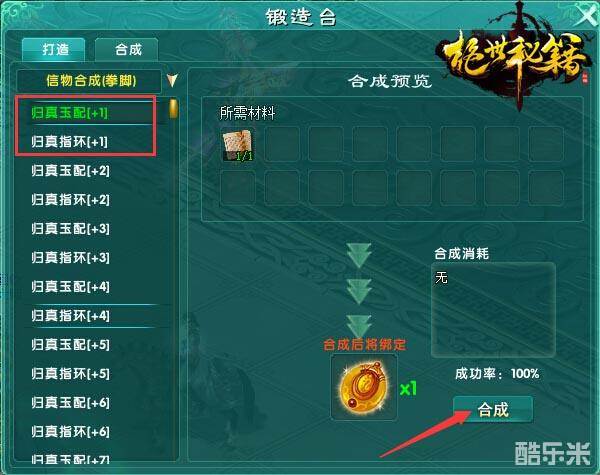
Task: Click the second empty material slot
Action: [x=282, y=144]
